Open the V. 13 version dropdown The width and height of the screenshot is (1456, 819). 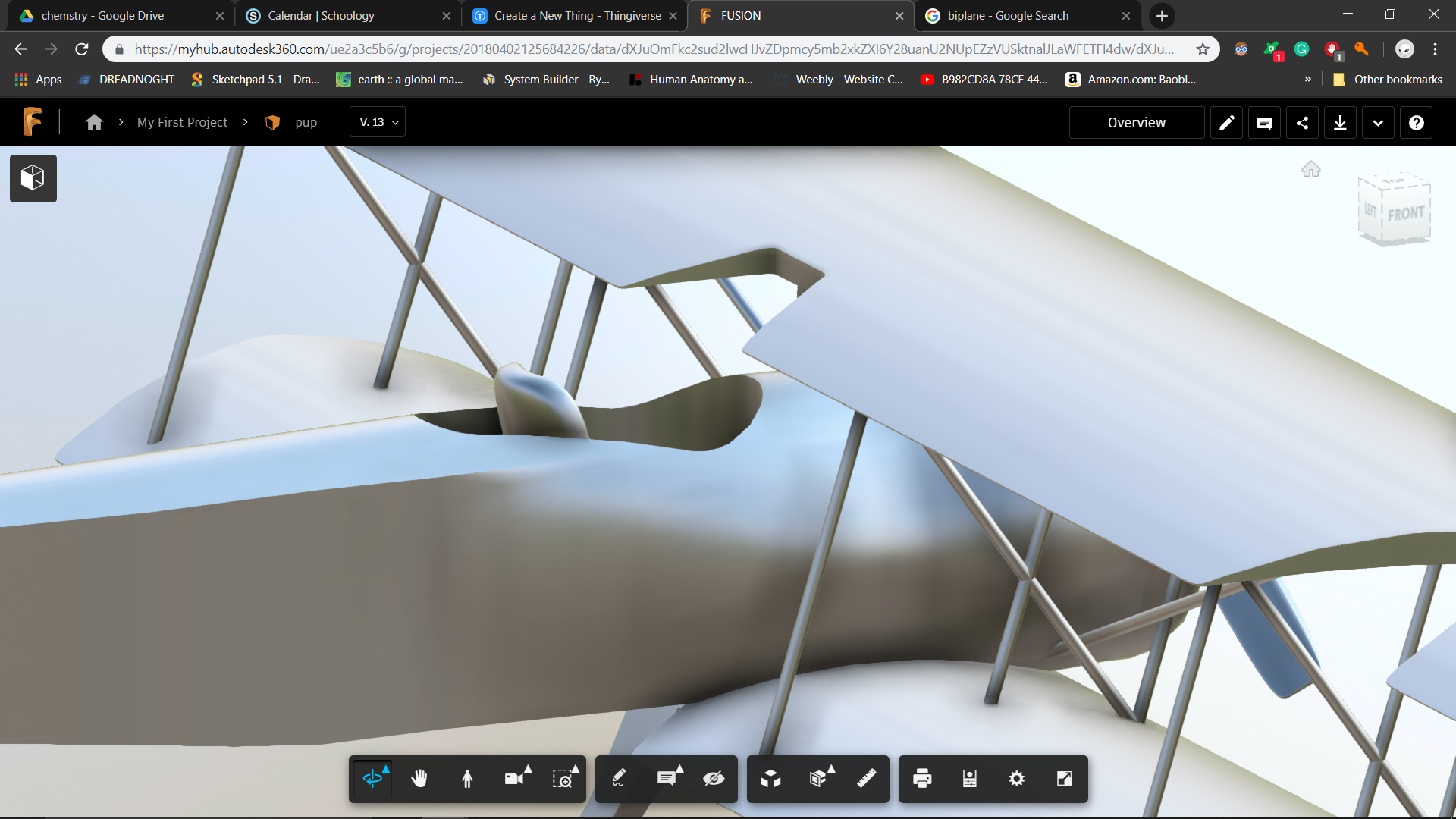coord(378,122)
